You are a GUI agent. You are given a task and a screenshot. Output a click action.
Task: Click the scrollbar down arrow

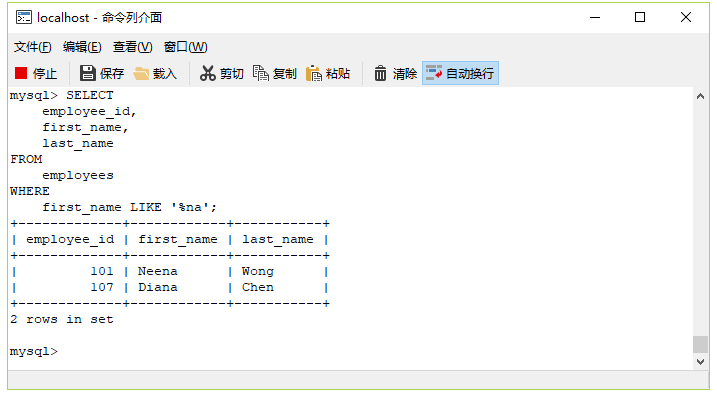(700, 362)
